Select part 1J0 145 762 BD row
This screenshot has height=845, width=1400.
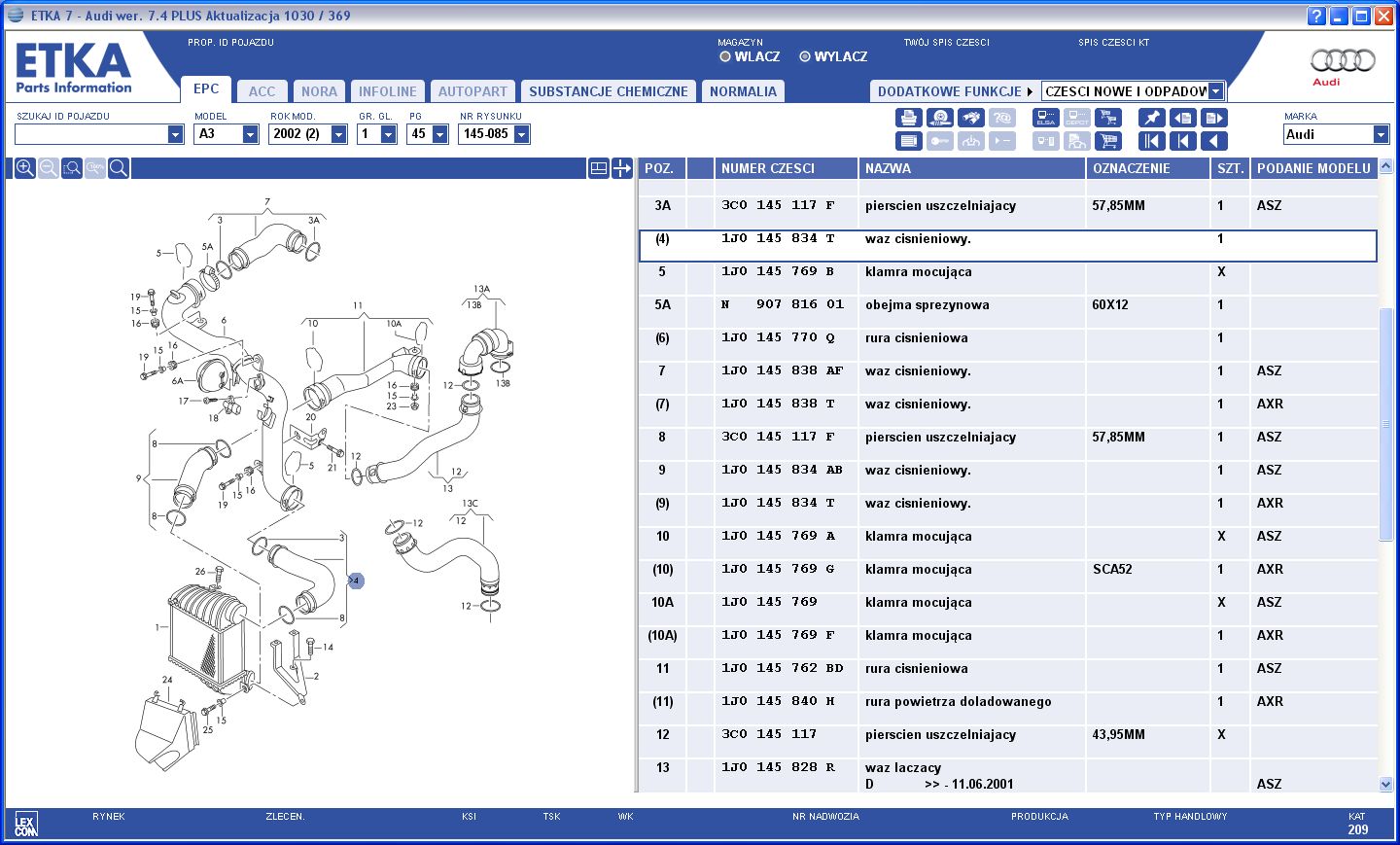[1007, 676]
